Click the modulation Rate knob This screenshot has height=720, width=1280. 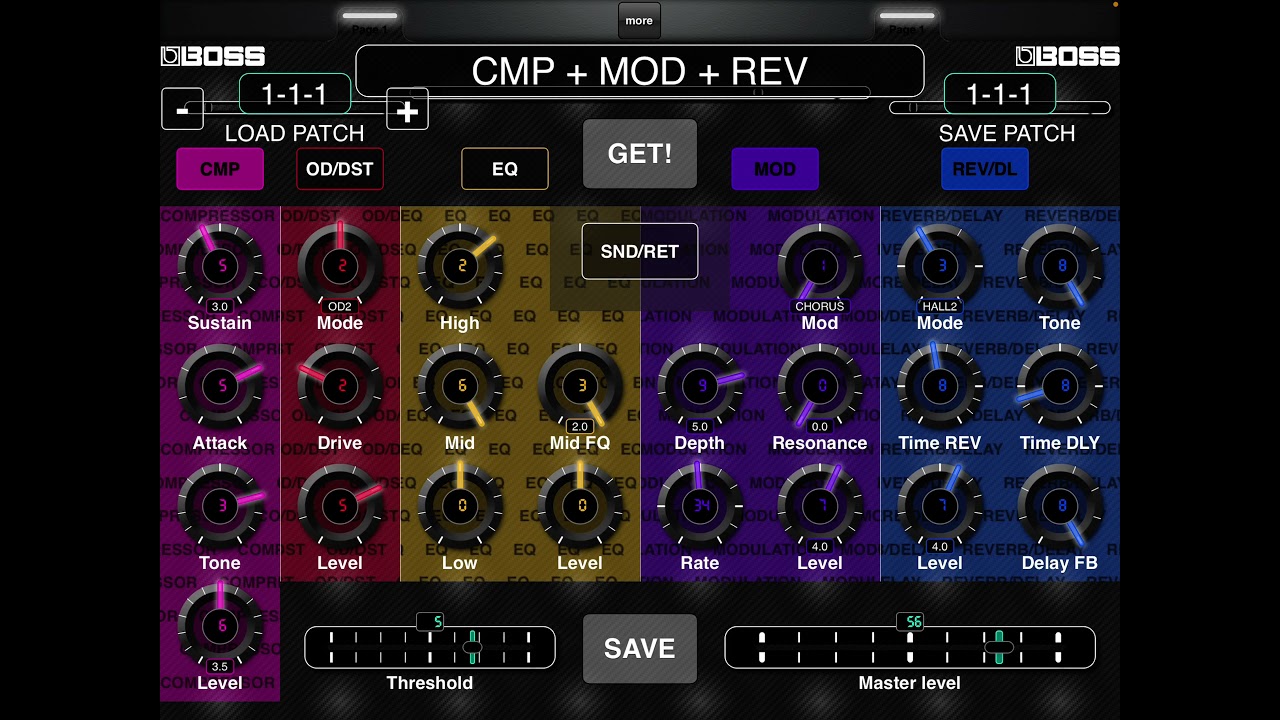(x=700, y=506)
